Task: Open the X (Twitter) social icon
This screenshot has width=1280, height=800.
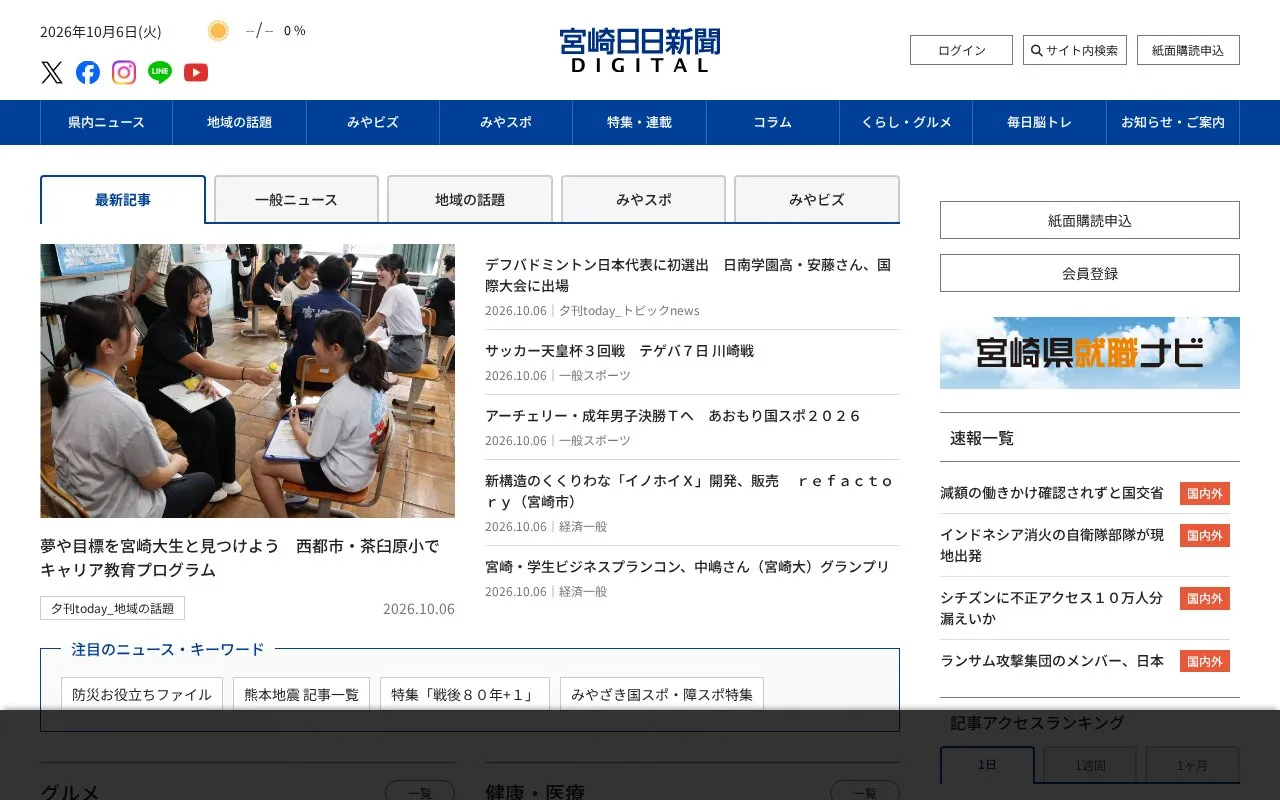Action: 52,72
